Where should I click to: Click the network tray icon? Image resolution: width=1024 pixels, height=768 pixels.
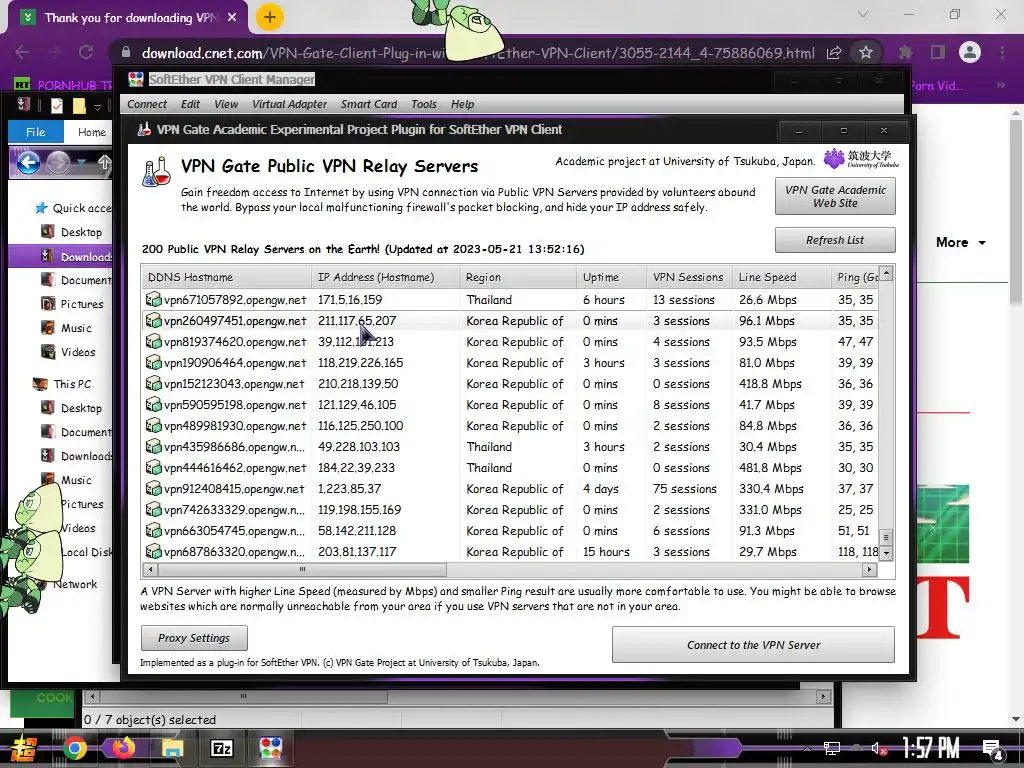[831, 749]
